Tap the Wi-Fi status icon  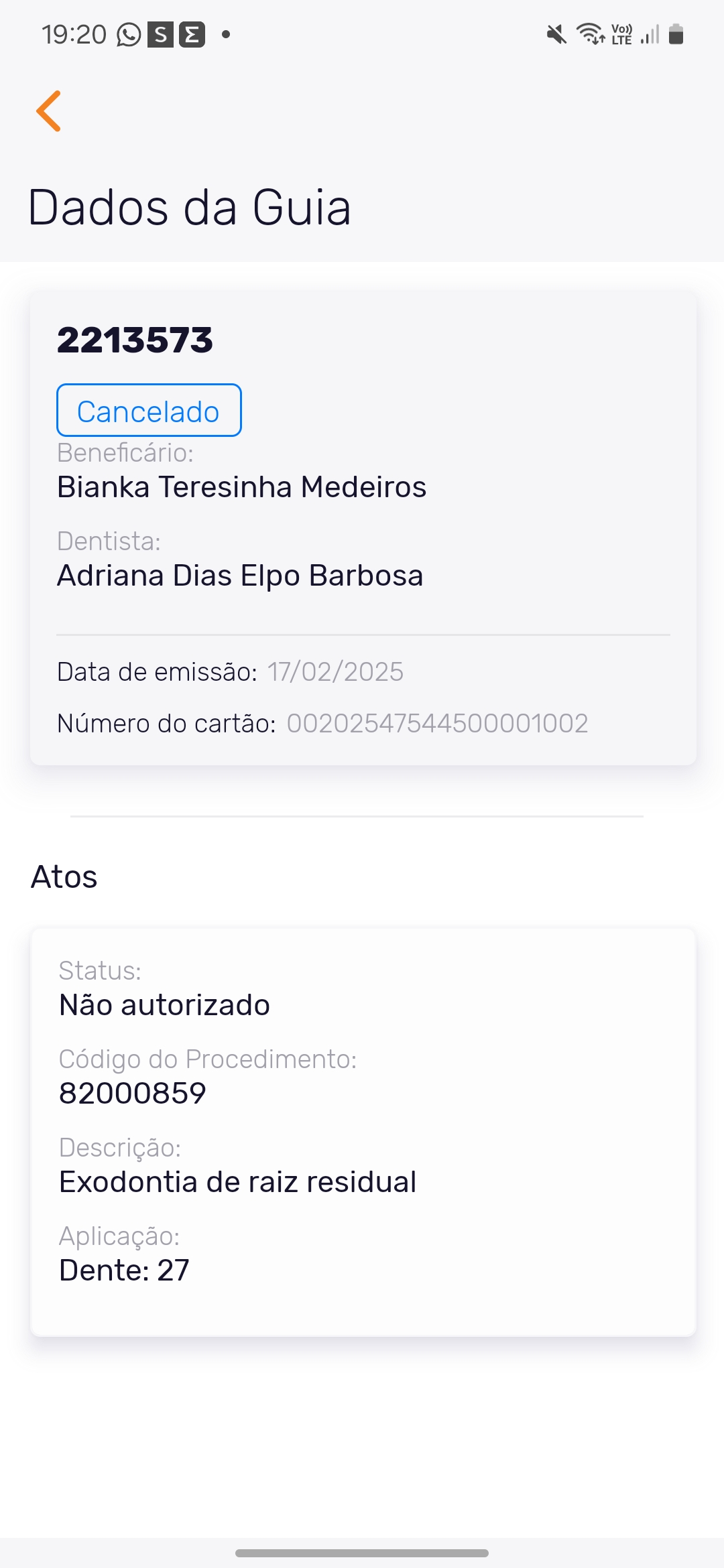click(x=590, y=34)
